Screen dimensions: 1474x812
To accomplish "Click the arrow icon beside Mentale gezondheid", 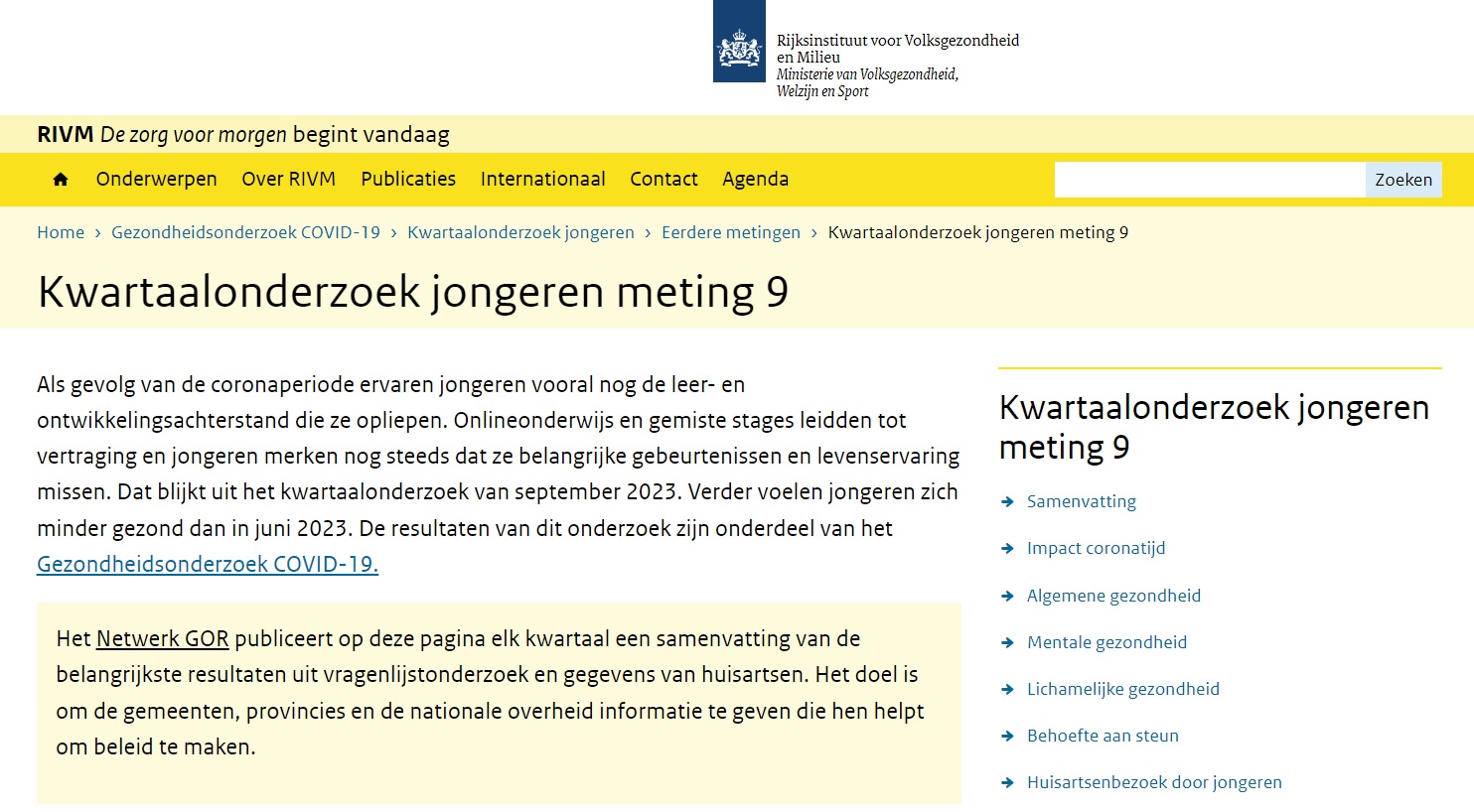I will (1007, 643).
